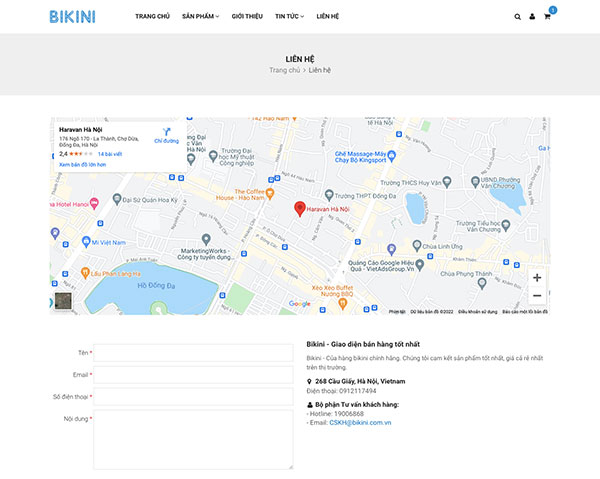This screenshot has width=600, height=479.
Task: Select Đại Sứ Quán Hoa Kỳ marker
Action: tap(117, 199)
